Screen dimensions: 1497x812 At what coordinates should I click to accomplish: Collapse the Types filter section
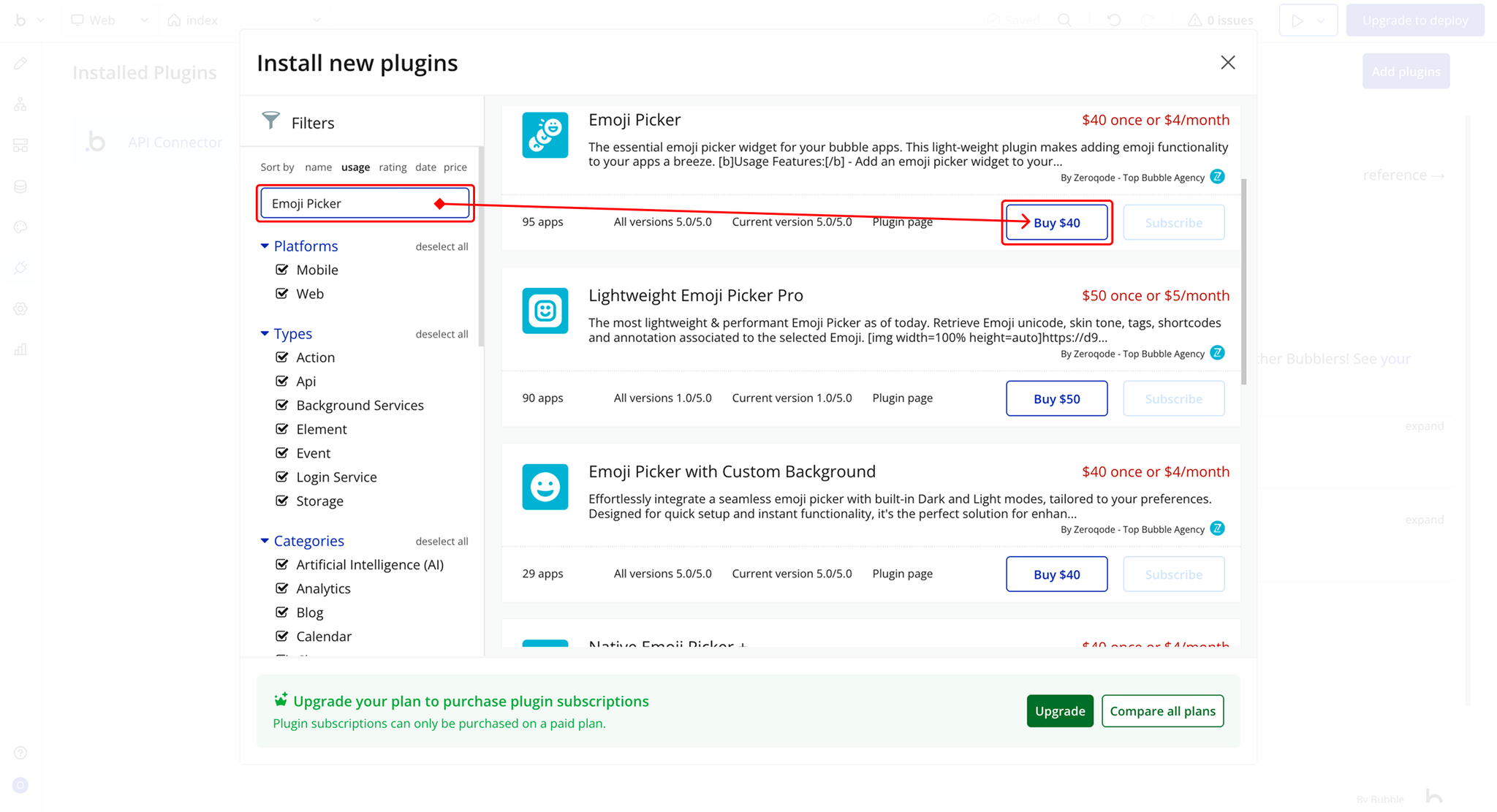pyautogui.click(x=265, y=334)
